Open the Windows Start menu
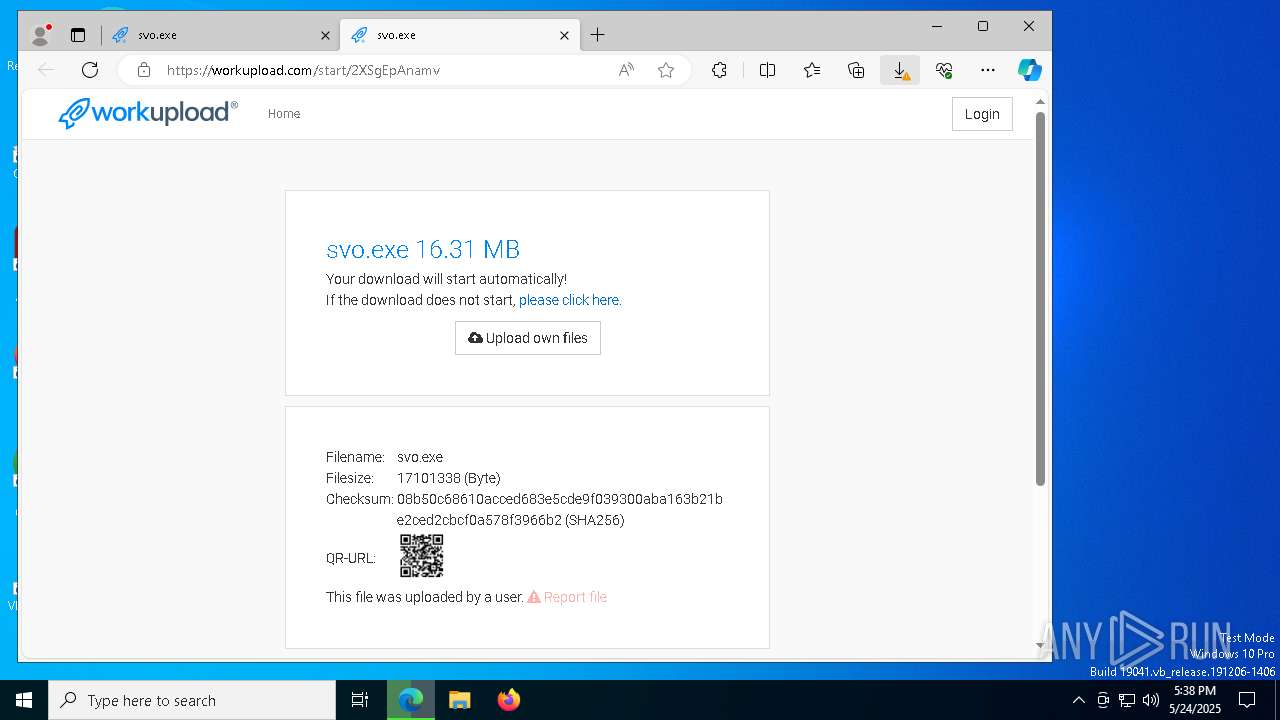The width and height of the screenshot is (1280, 720). [24, 700]
